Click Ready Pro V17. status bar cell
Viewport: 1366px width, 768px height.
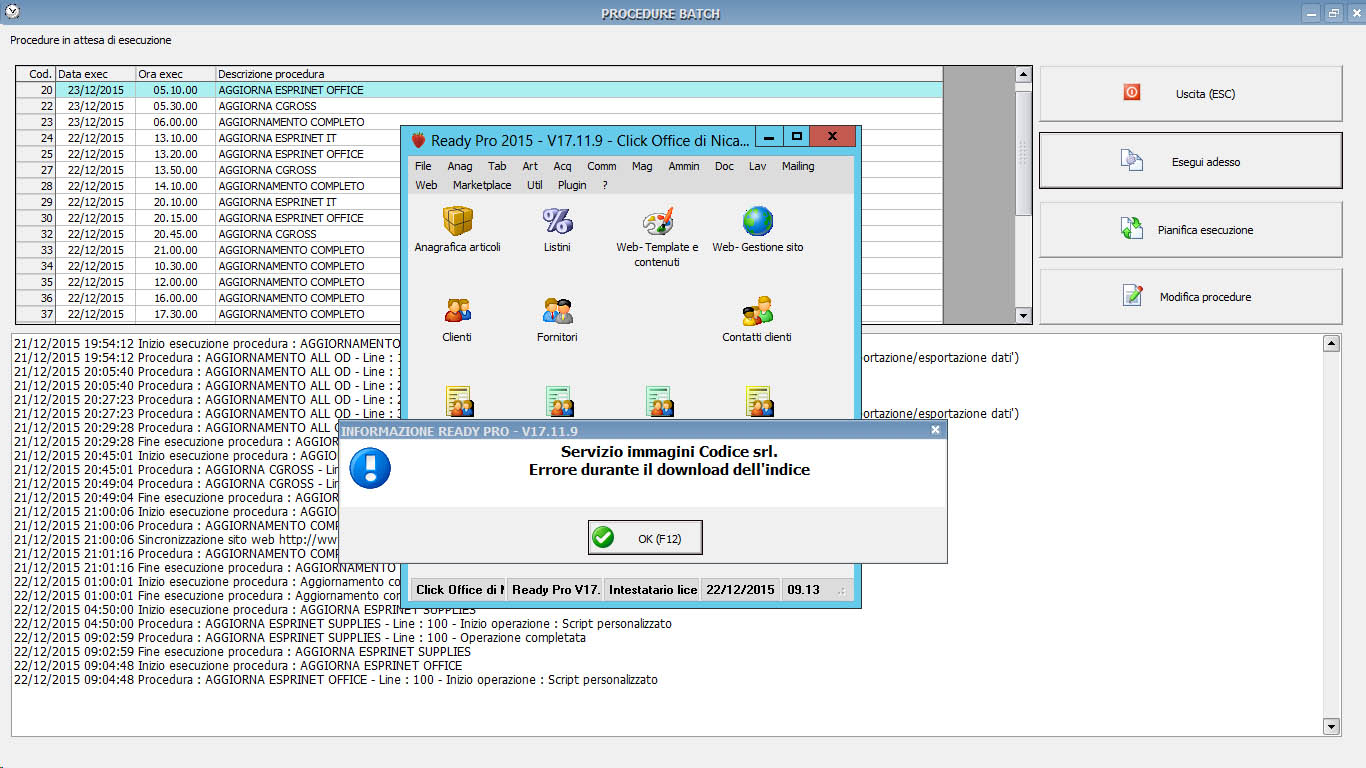pyautogui.click(x=556, y=590)
